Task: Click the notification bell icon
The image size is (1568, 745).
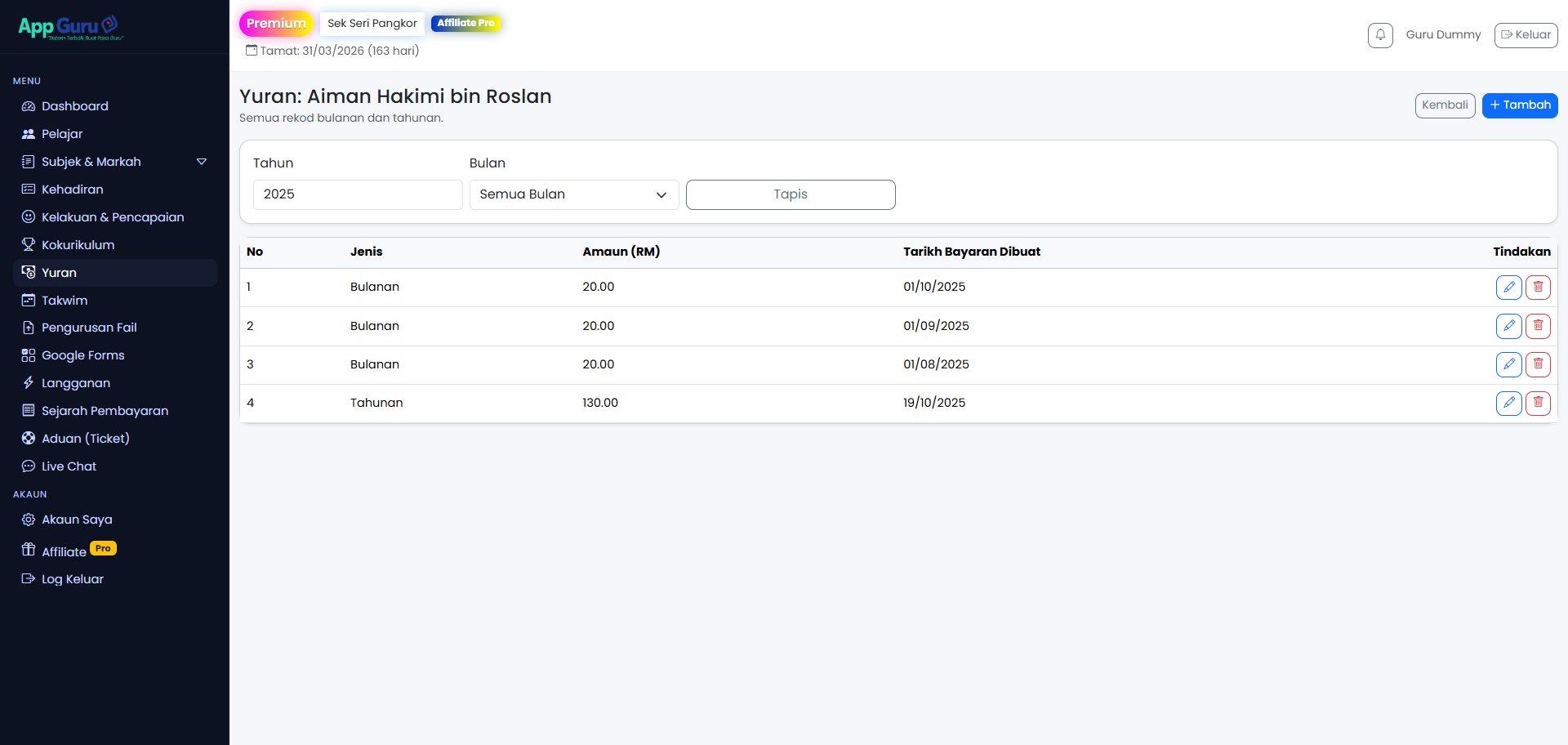Action: [x=1380, y=35]
